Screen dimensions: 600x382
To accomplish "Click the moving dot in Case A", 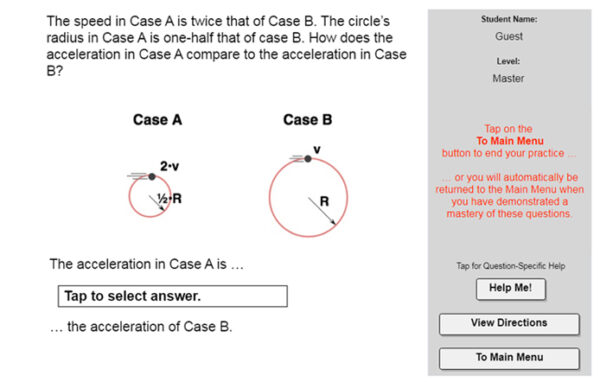I will [152, 176].
